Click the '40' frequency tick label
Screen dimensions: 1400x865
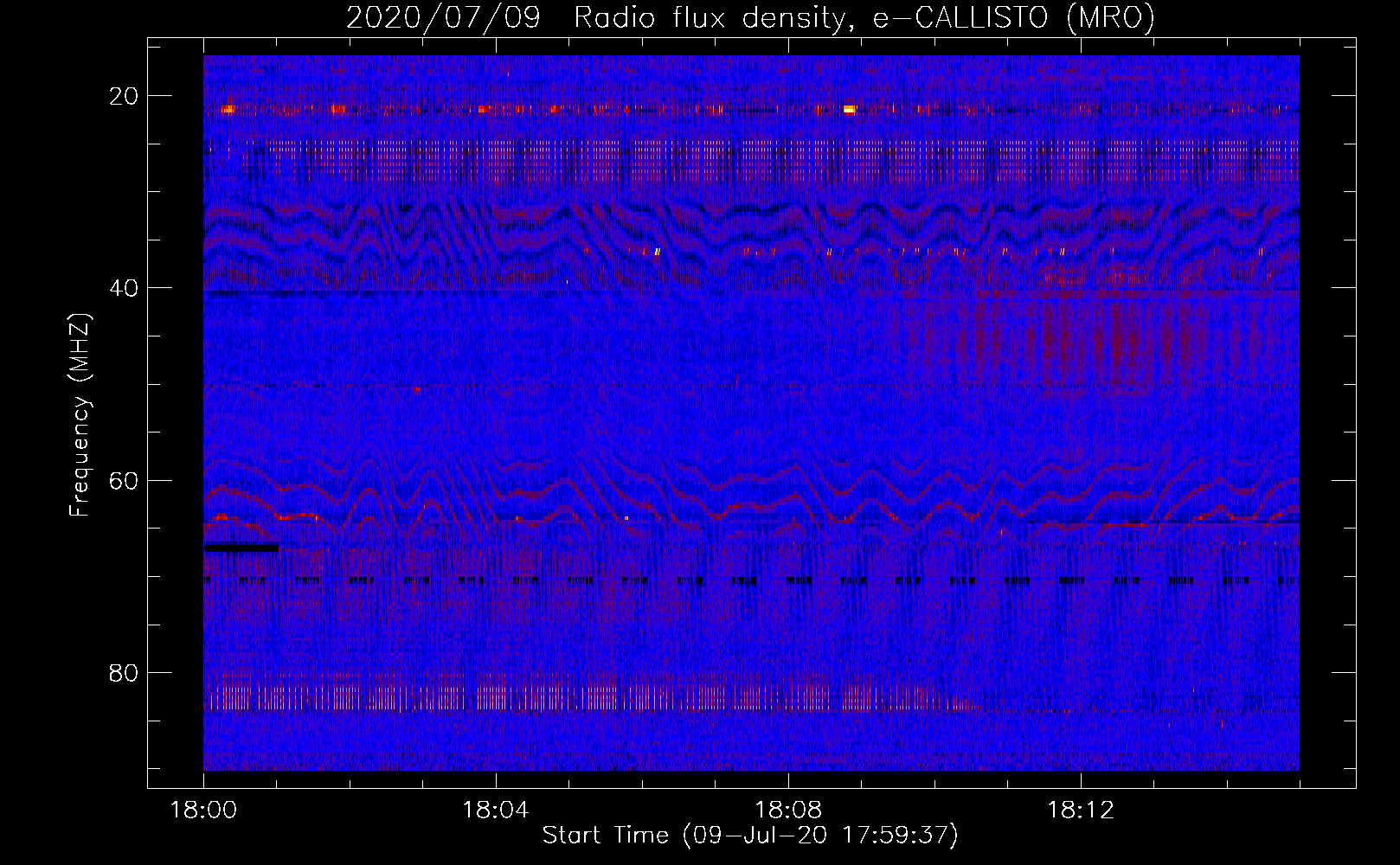(124, 288)
